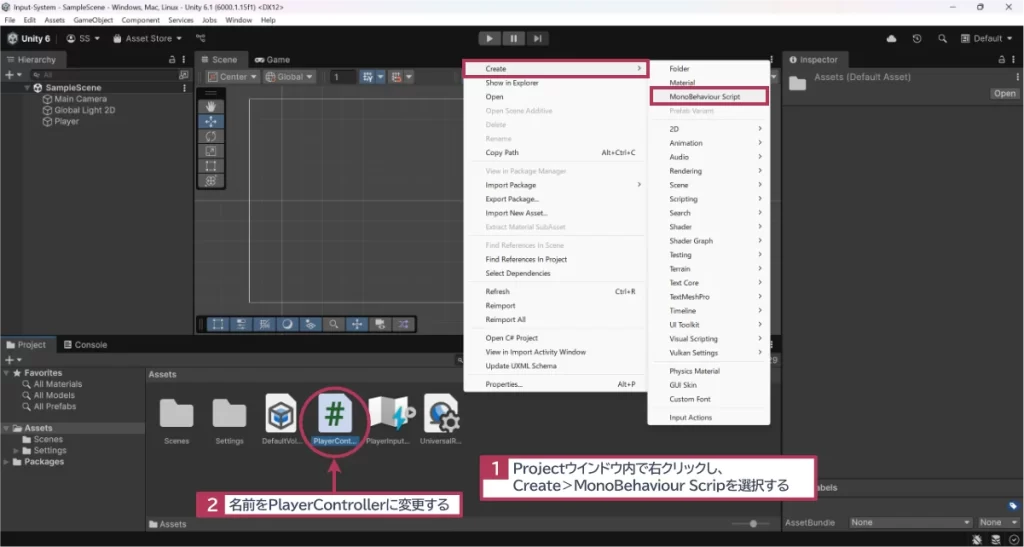This screenshot has height=547, width=1024.
Task: Click the cloud services icon
Action: 892,39
